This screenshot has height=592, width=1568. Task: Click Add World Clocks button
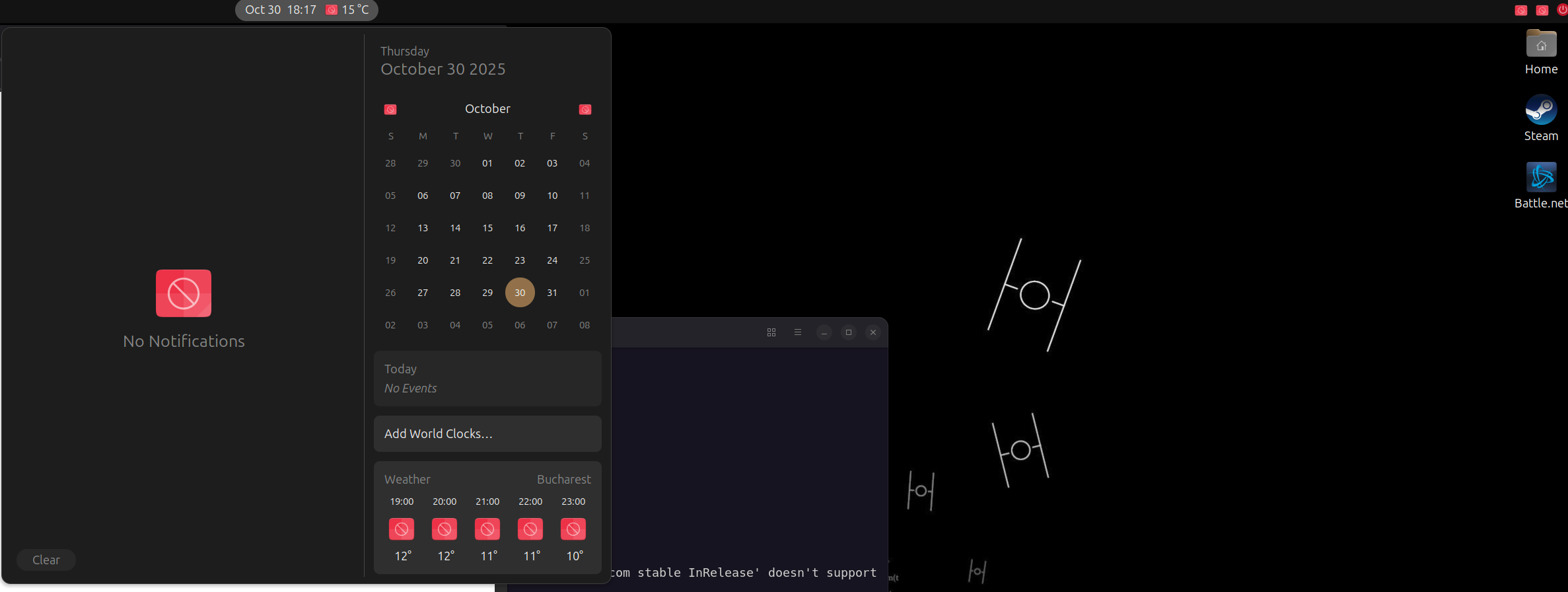pos(487,434)
